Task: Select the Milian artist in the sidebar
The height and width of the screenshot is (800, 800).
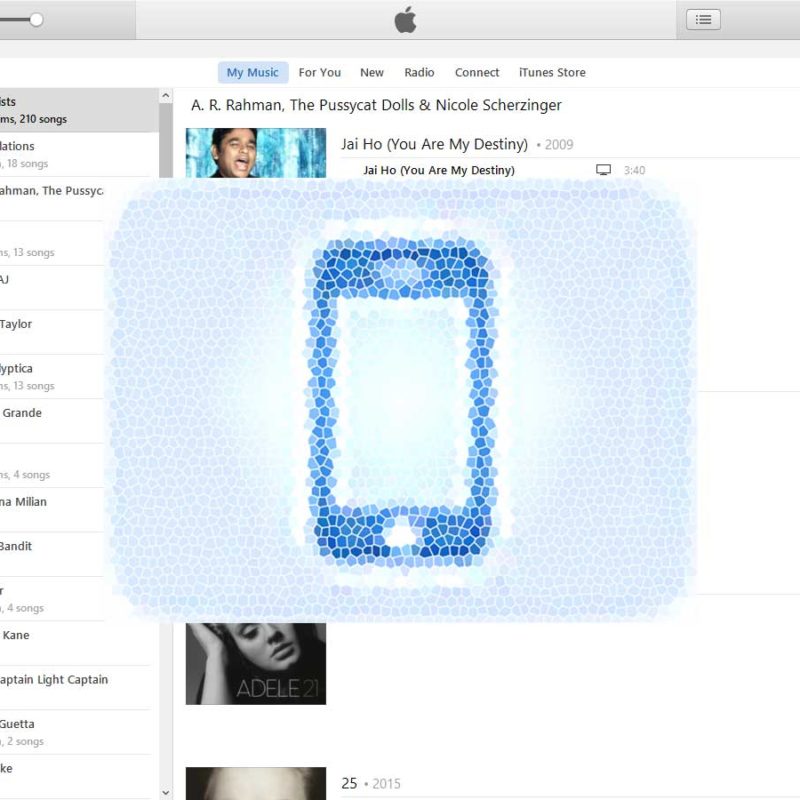Action: coord(51,510)
